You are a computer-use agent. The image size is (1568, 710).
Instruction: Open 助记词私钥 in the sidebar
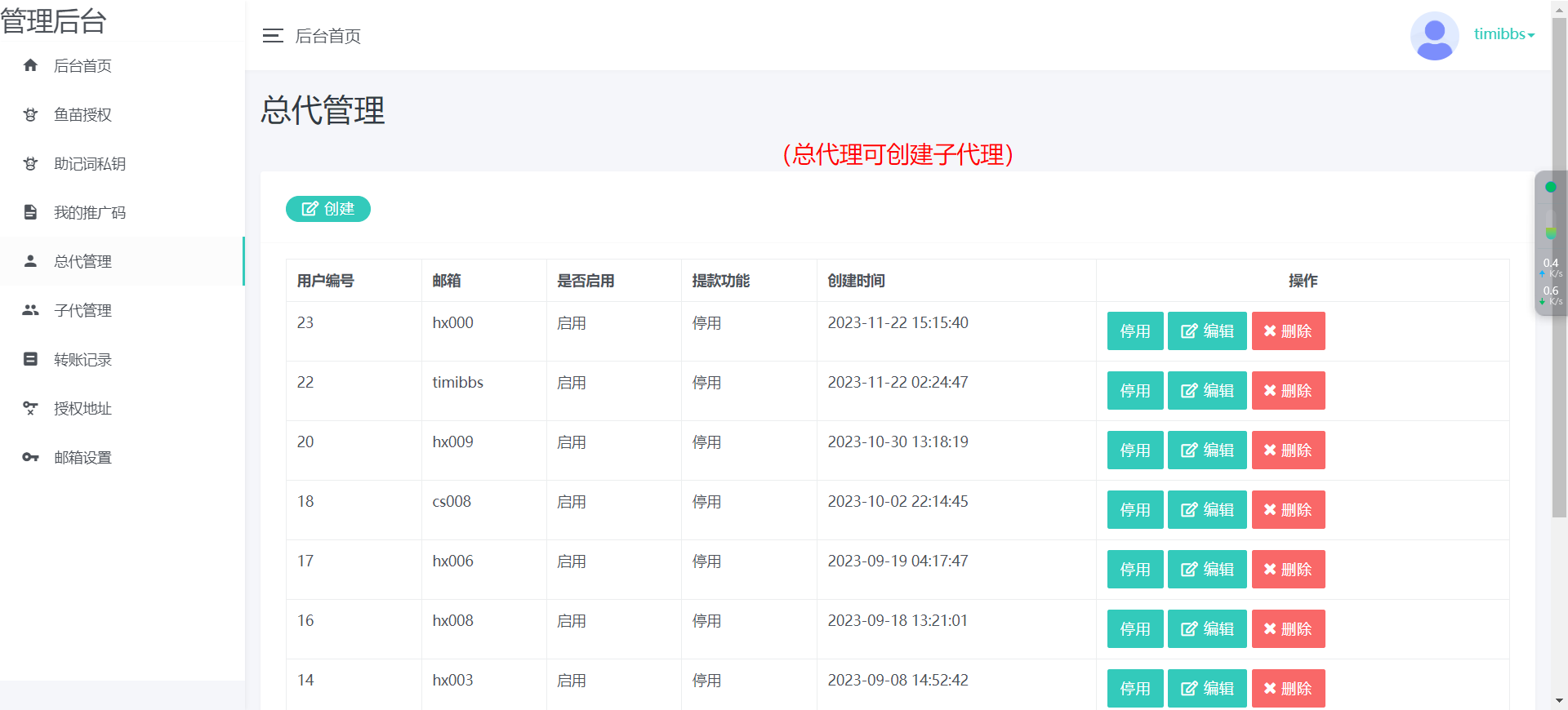tap(89, 163)
